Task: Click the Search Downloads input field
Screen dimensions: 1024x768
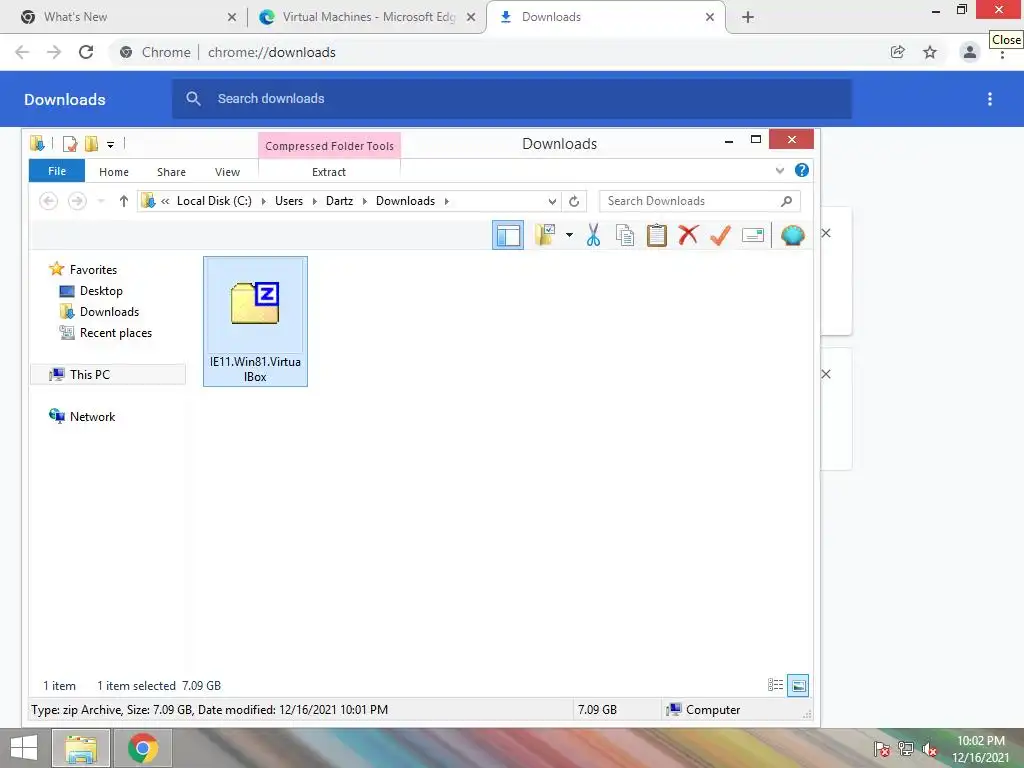Action: coord(699,201)
